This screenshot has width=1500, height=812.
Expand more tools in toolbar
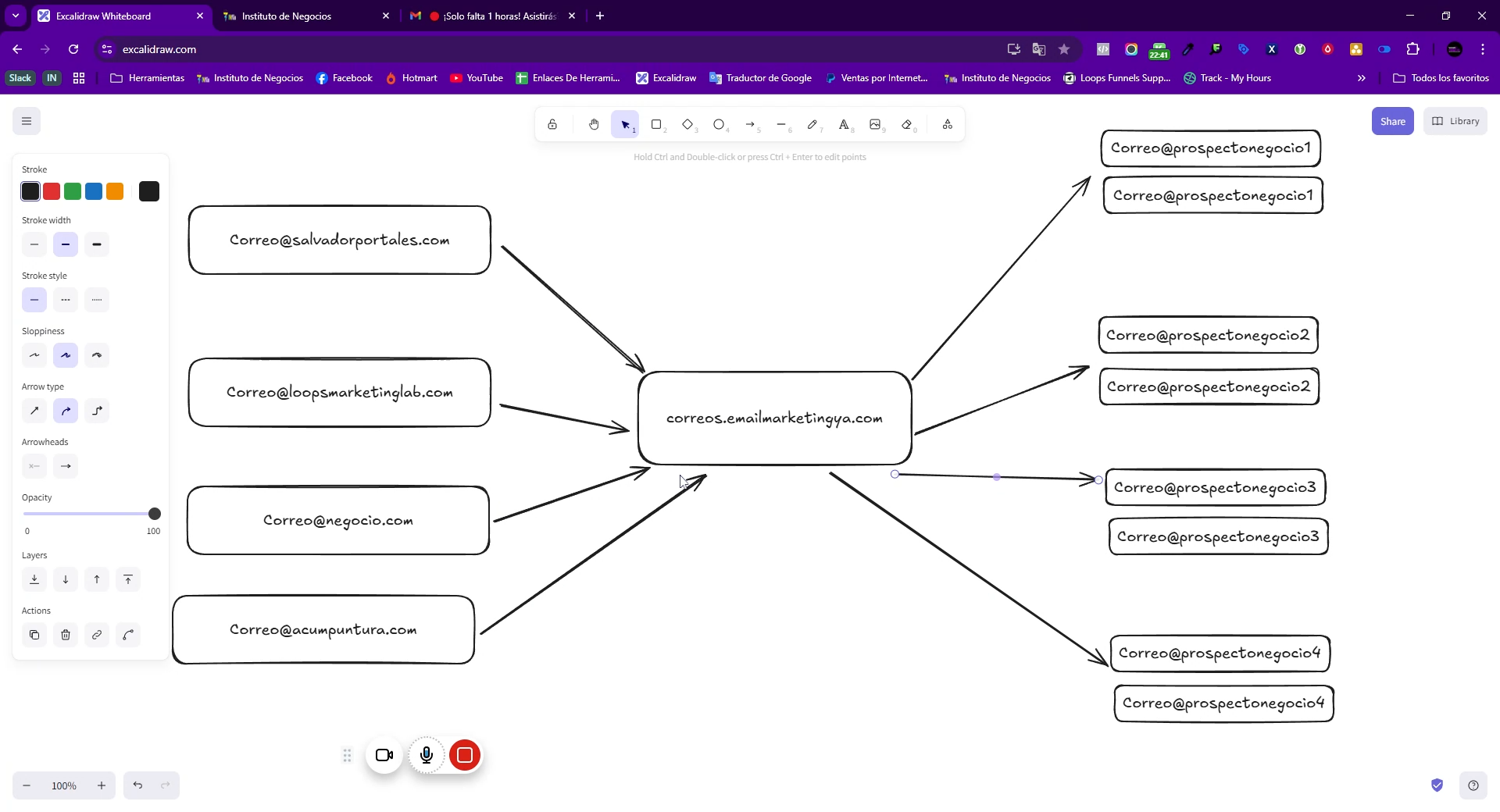point(947,125)
